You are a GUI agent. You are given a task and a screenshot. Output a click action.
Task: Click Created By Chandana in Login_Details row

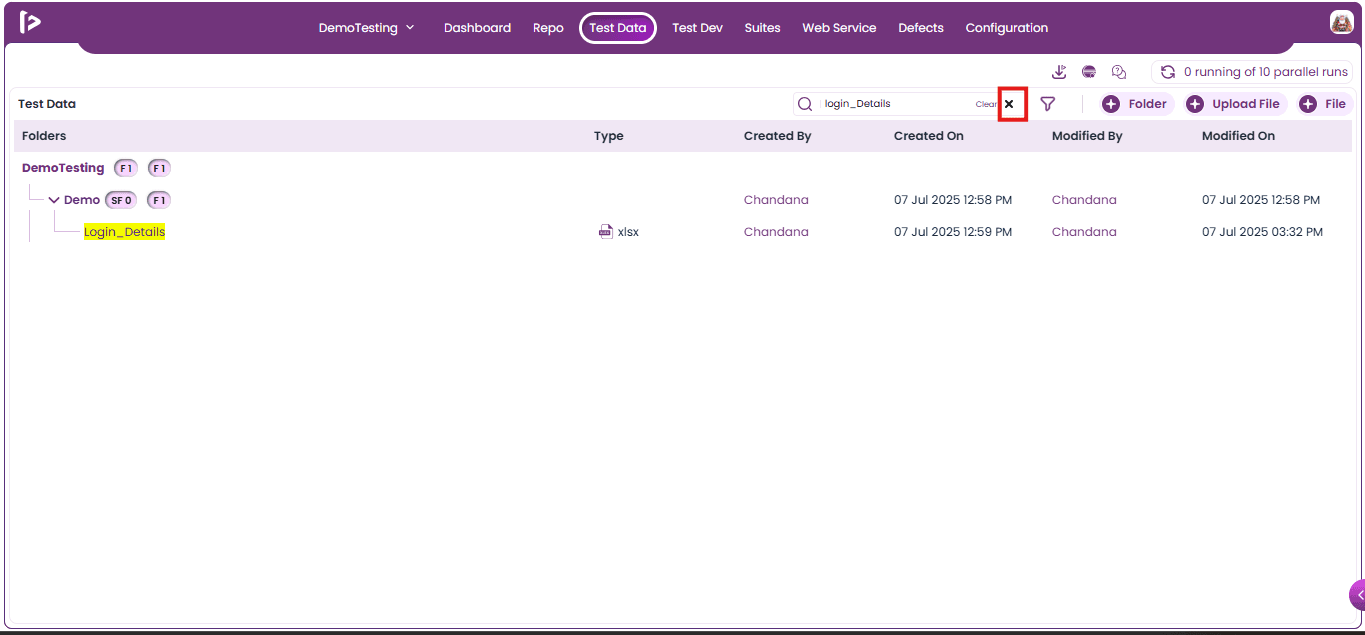click(776, 232)
